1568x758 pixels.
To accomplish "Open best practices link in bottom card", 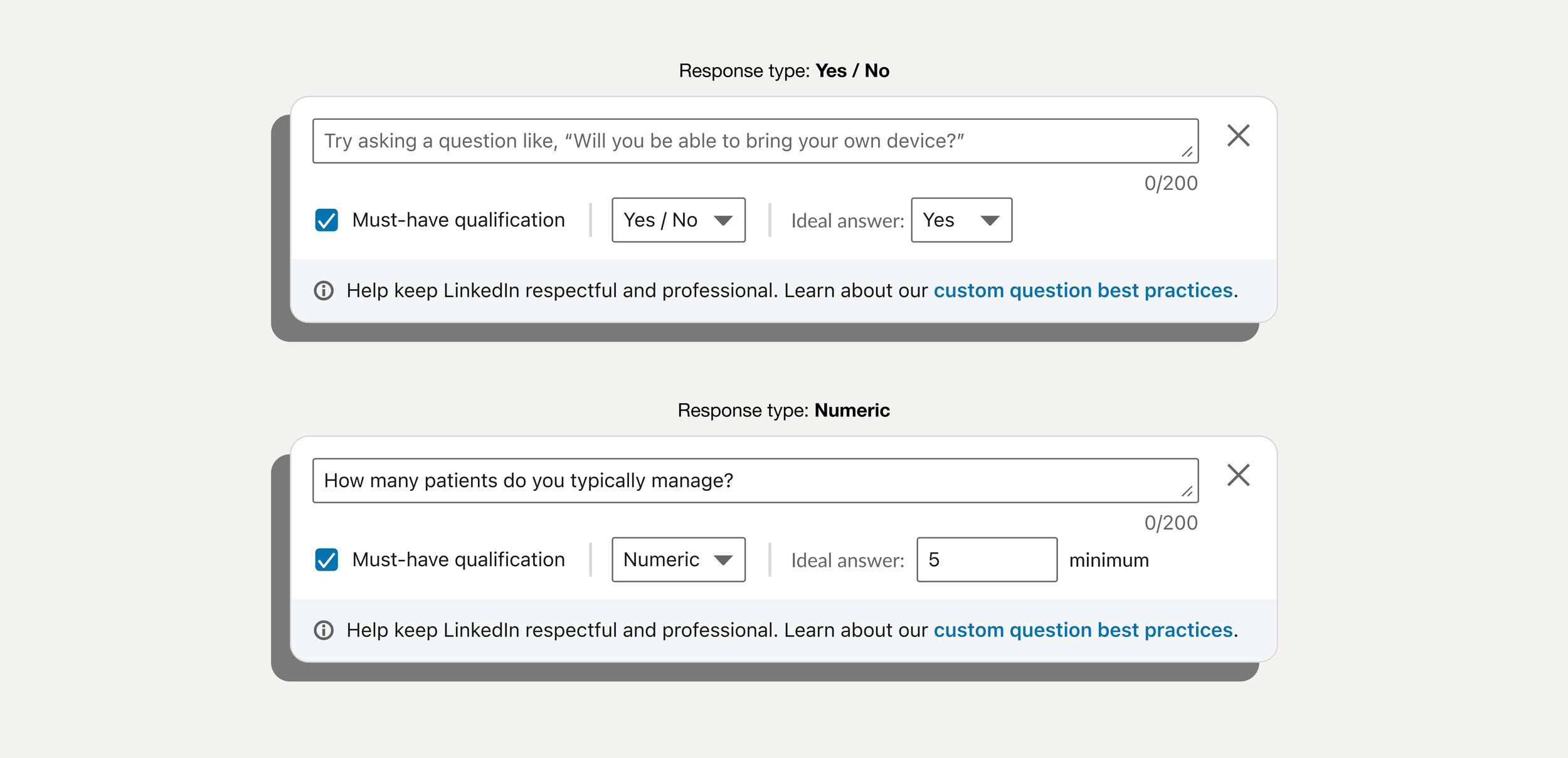I will click(1083, 630).
